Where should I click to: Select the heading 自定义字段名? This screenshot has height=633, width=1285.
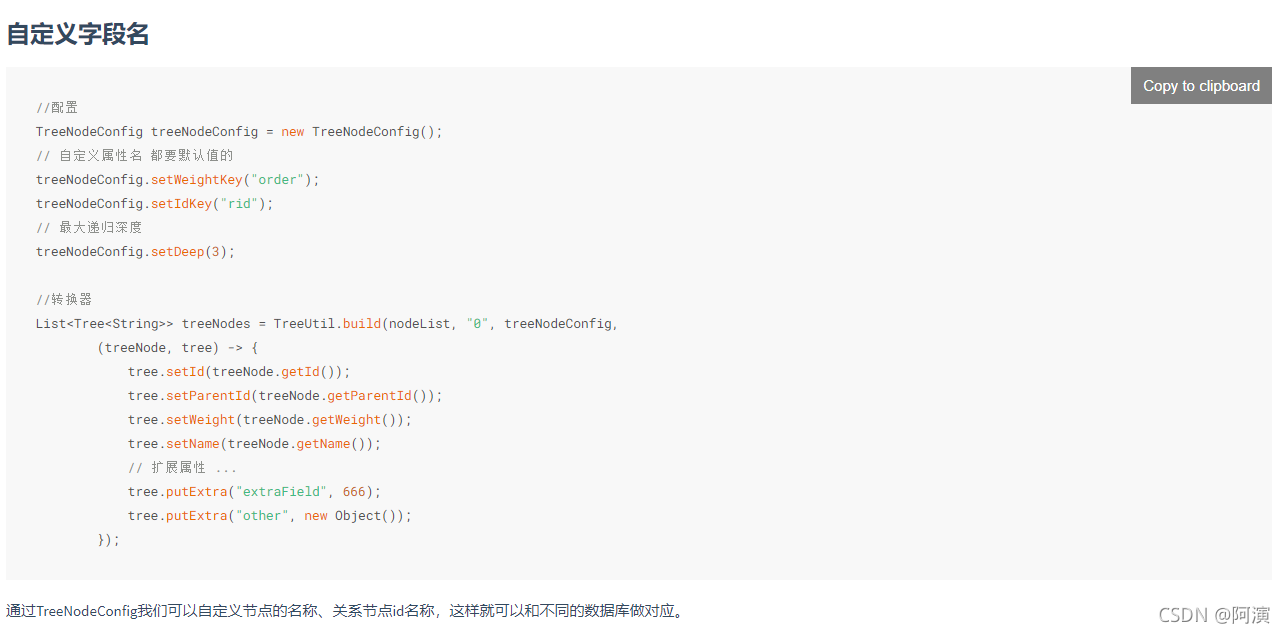tap(77, 33)
